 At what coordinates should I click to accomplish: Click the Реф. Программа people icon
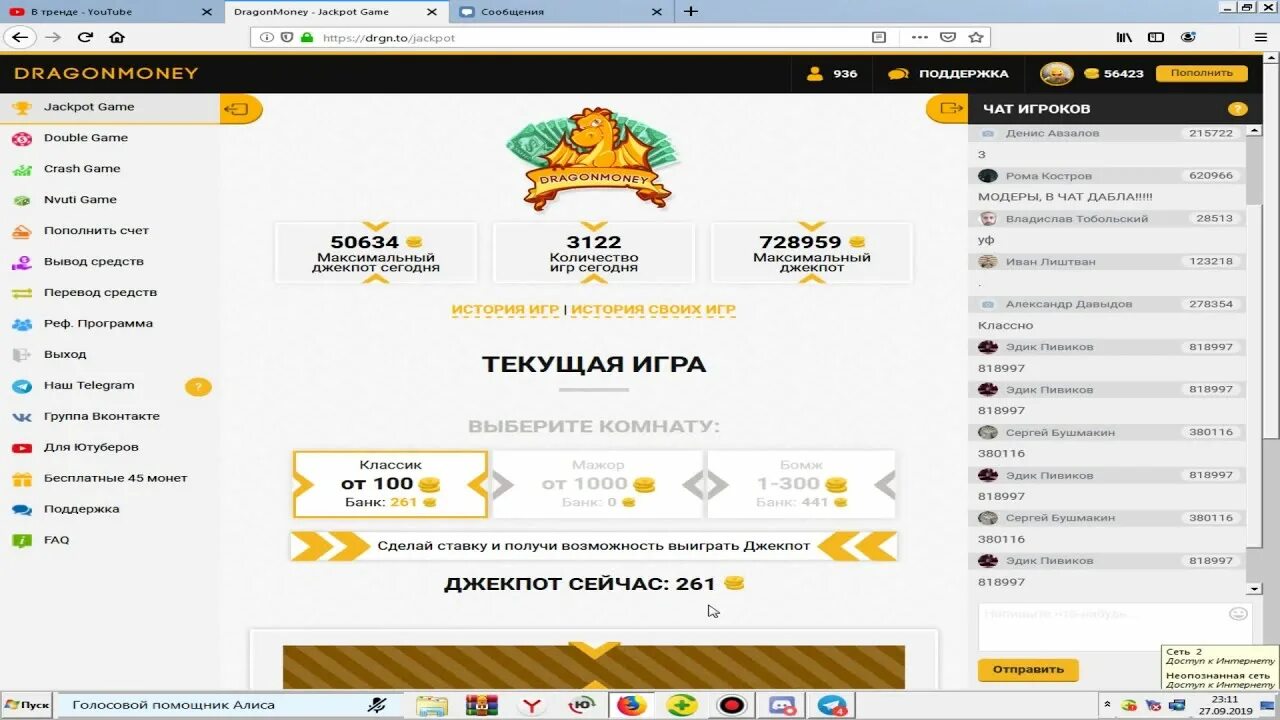tap(21, 324)
